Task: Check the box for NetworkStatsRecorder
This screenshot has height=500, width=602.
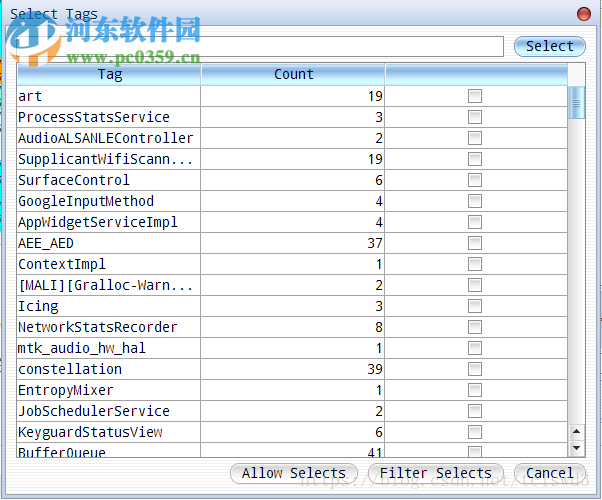Action: click(x=475, y=327)
